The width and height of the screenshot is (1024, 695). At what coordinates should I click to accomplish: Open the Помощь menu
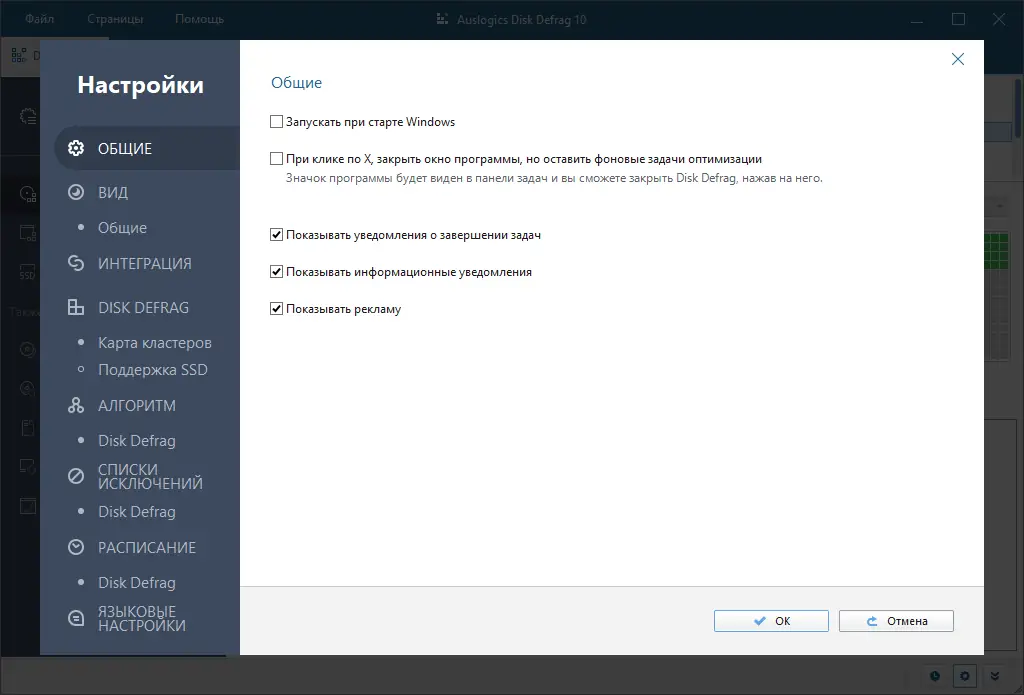click(198, 18)
